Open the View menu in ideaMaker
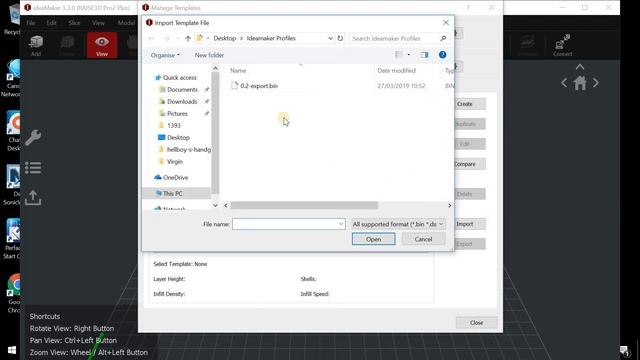The height and width of the screenshot is (360, 640). pos(98,23)
